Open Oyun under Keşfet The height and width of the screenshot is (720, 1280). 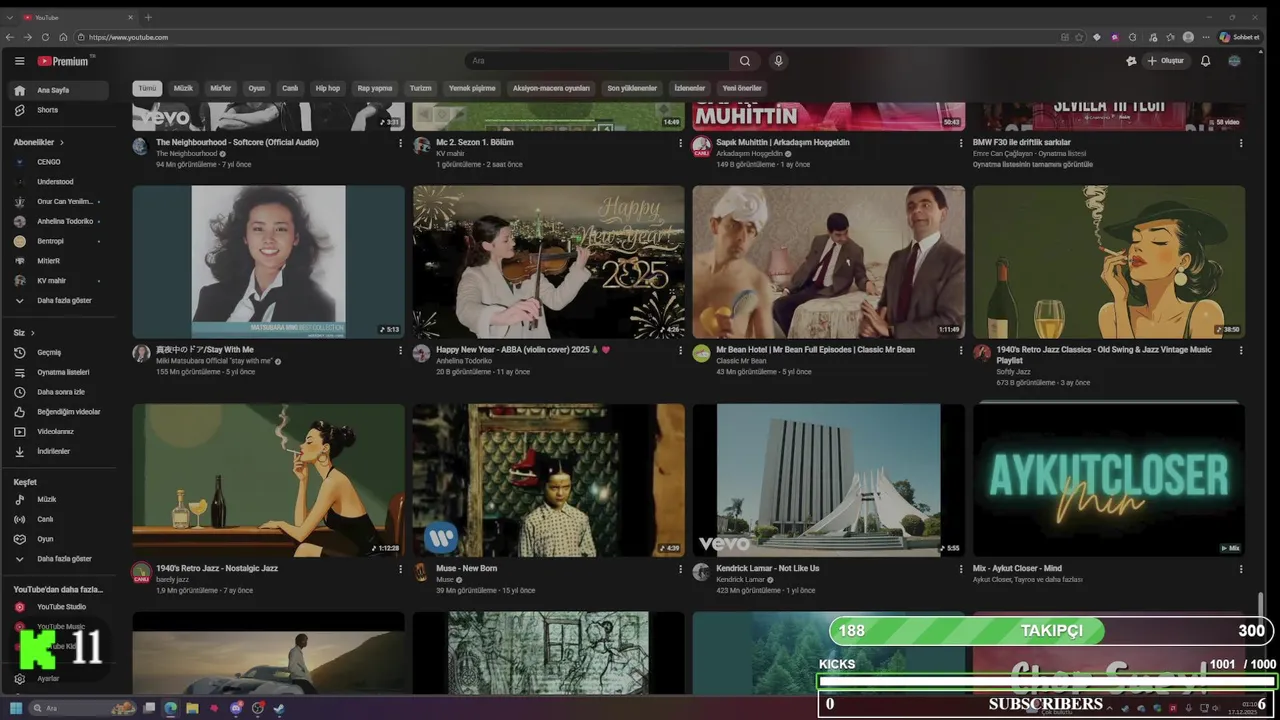tap(60, 539)
